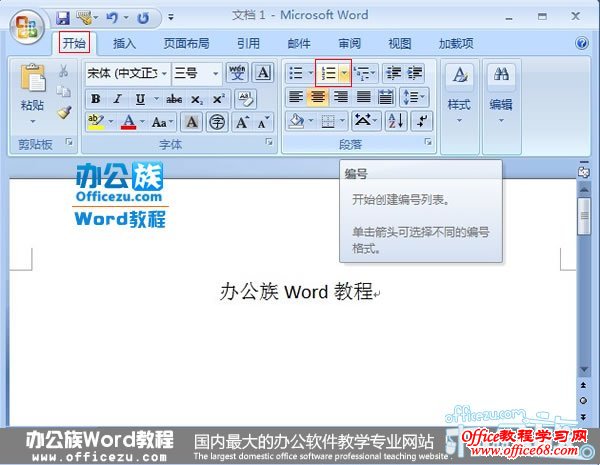
Task: Switch to the 邮件 tab
Action: coord(299,43)
